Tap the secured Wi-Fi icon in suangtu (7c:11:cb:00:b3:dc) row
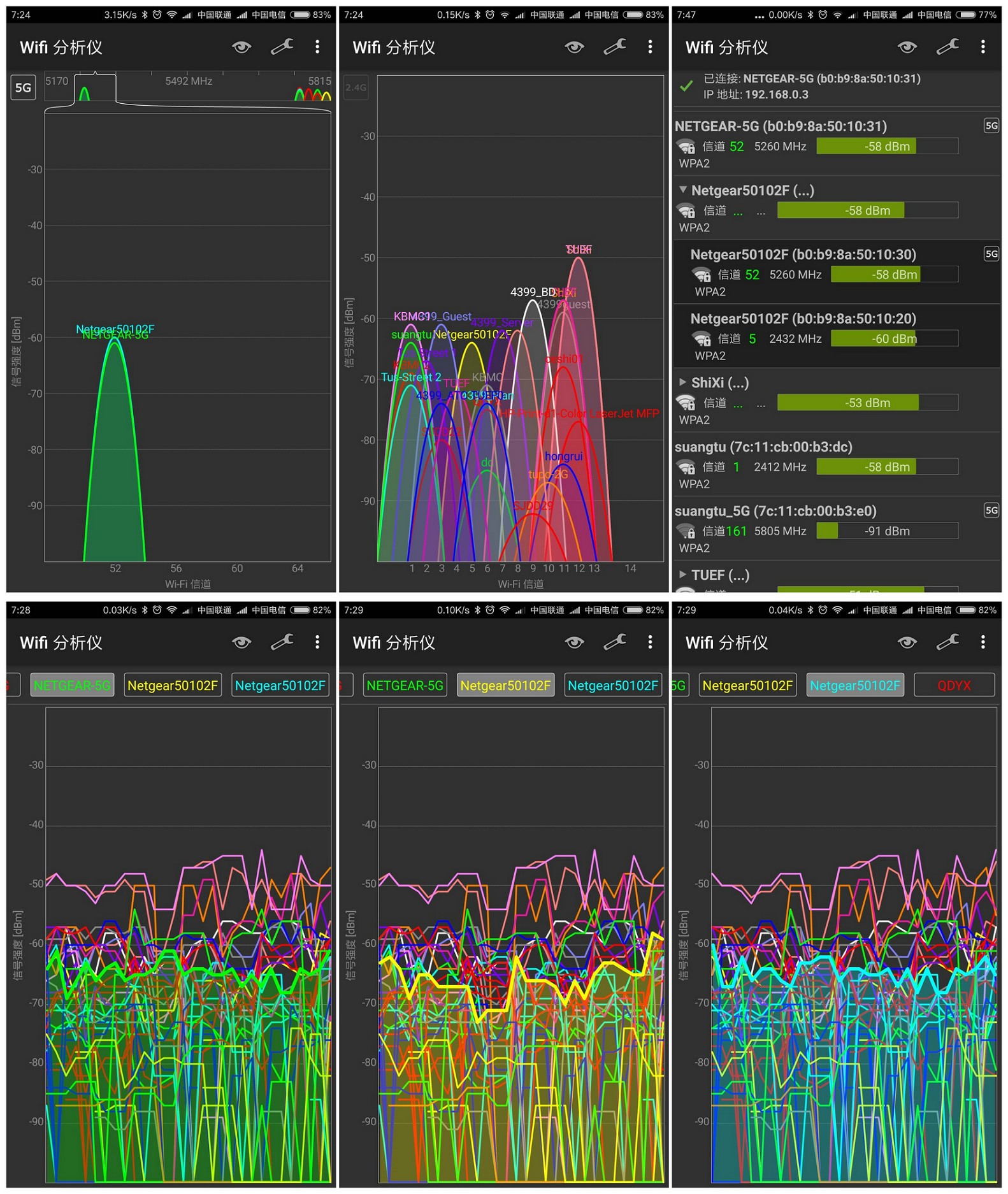This screenshot has width=1008, height=1194. [686, 468]
